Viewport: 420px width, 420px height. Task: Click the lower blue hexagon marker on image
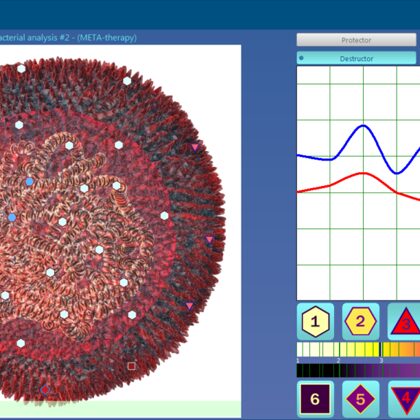(x=12, y=218)
